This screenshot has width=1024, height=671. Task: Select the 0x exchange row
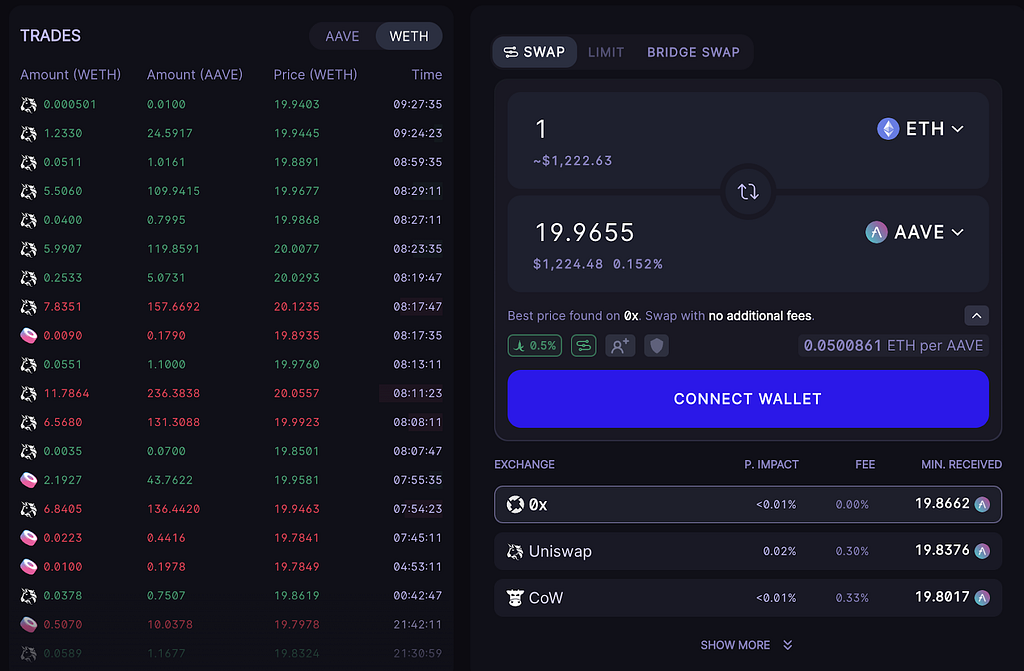tap(748, 504)
